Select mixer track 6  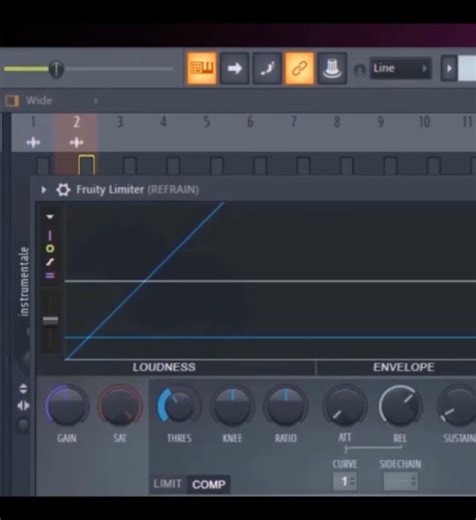pyautogui.click(x=250, y=122)
